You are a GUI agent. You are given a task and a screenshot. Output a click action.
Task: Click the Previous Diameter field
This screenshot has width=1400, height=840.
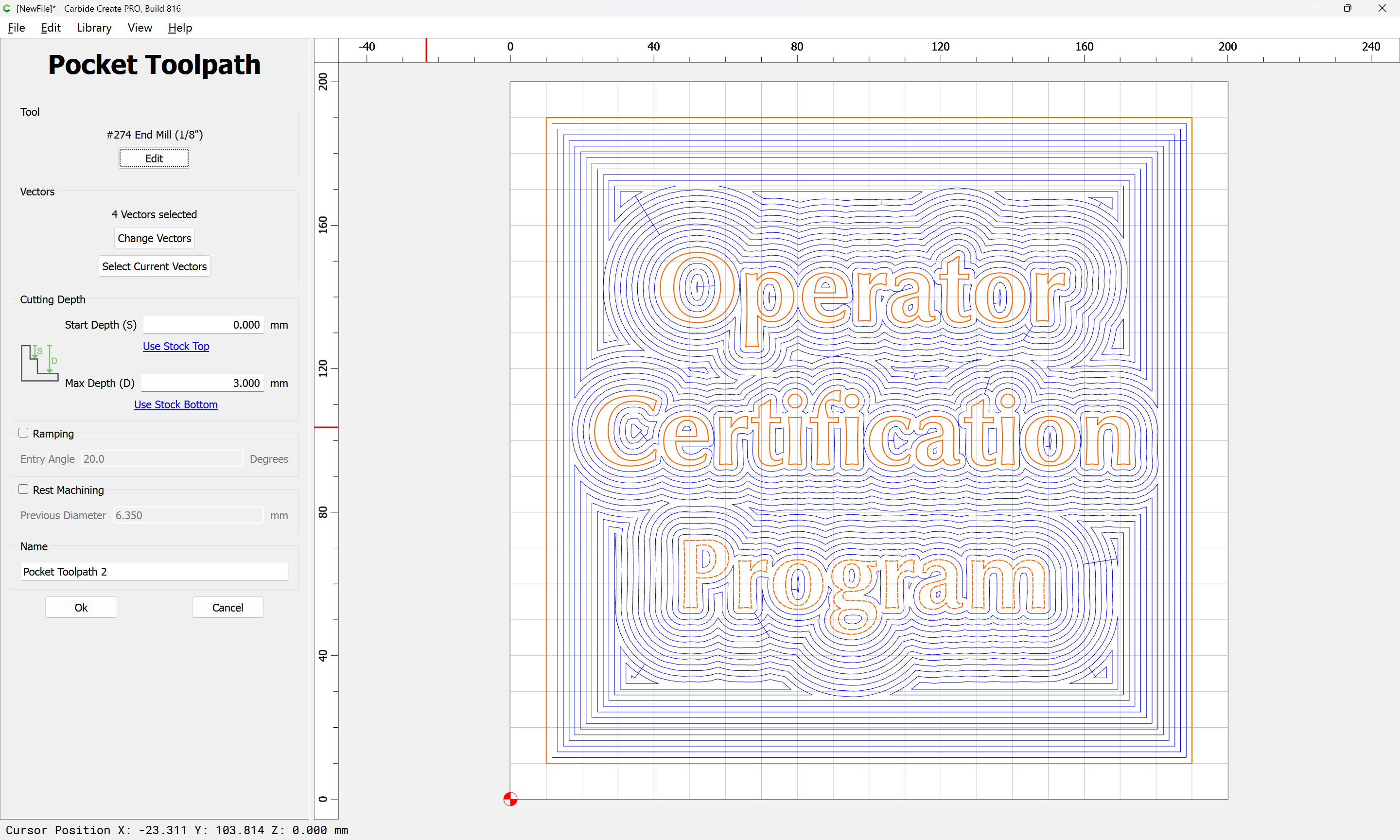click(188, 516)
